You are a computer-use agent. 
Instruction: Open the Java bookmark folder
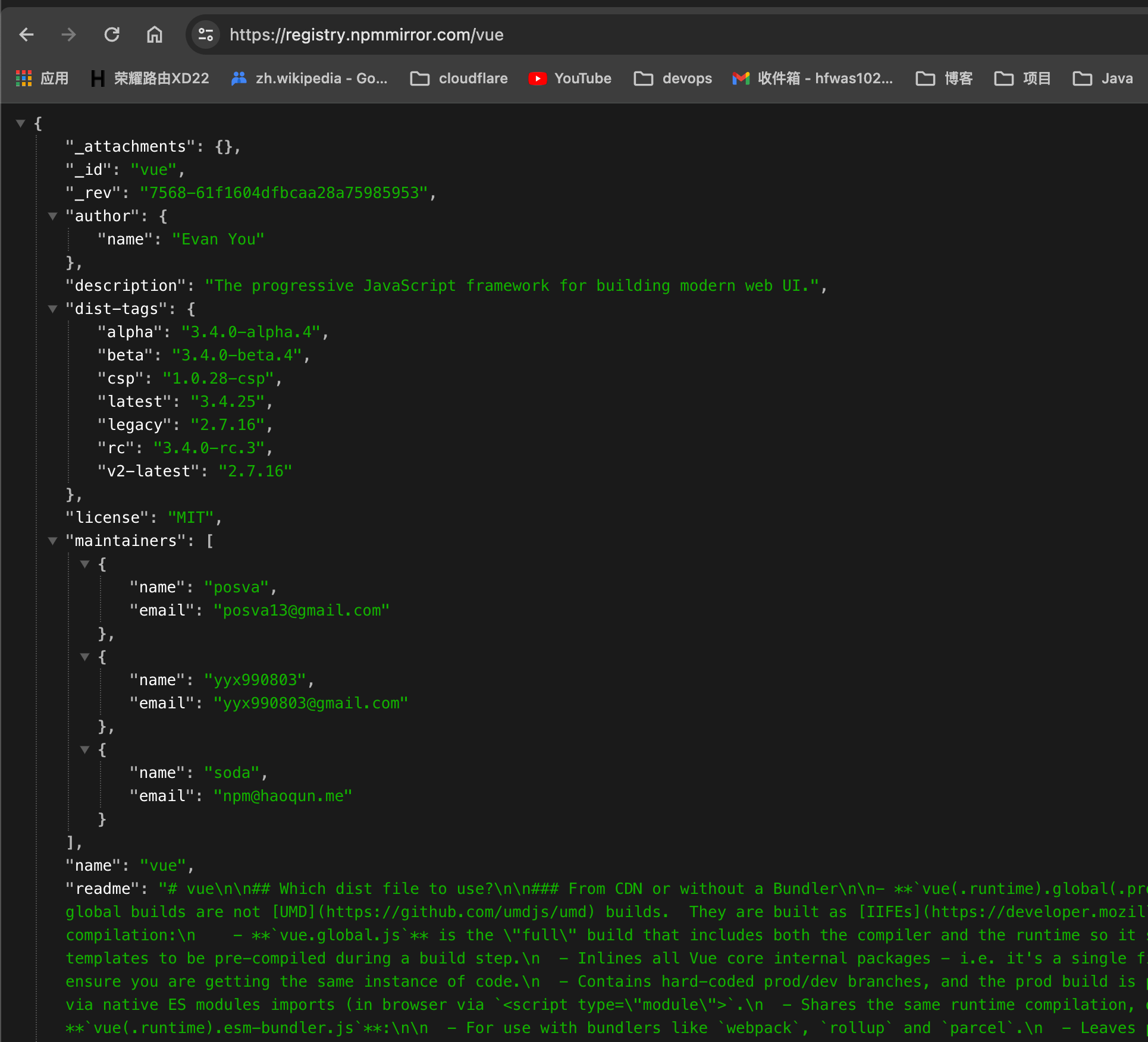coord(1103,79)
